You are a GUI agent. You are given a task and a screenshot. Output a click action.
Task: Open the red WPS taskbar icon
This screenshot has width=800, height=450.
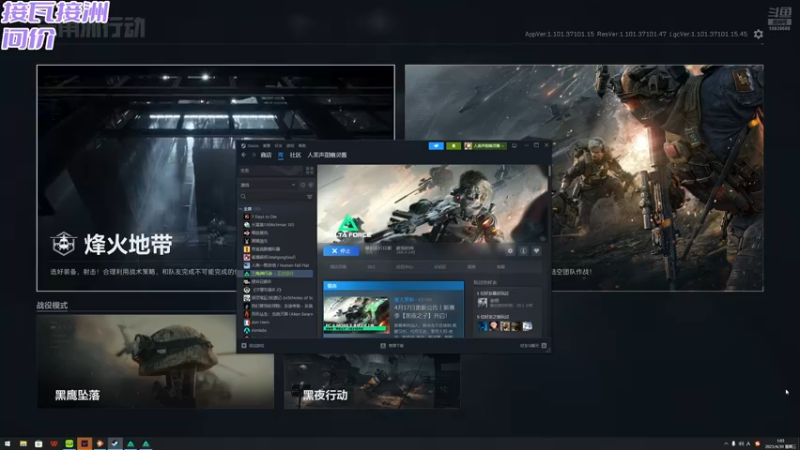54,444
